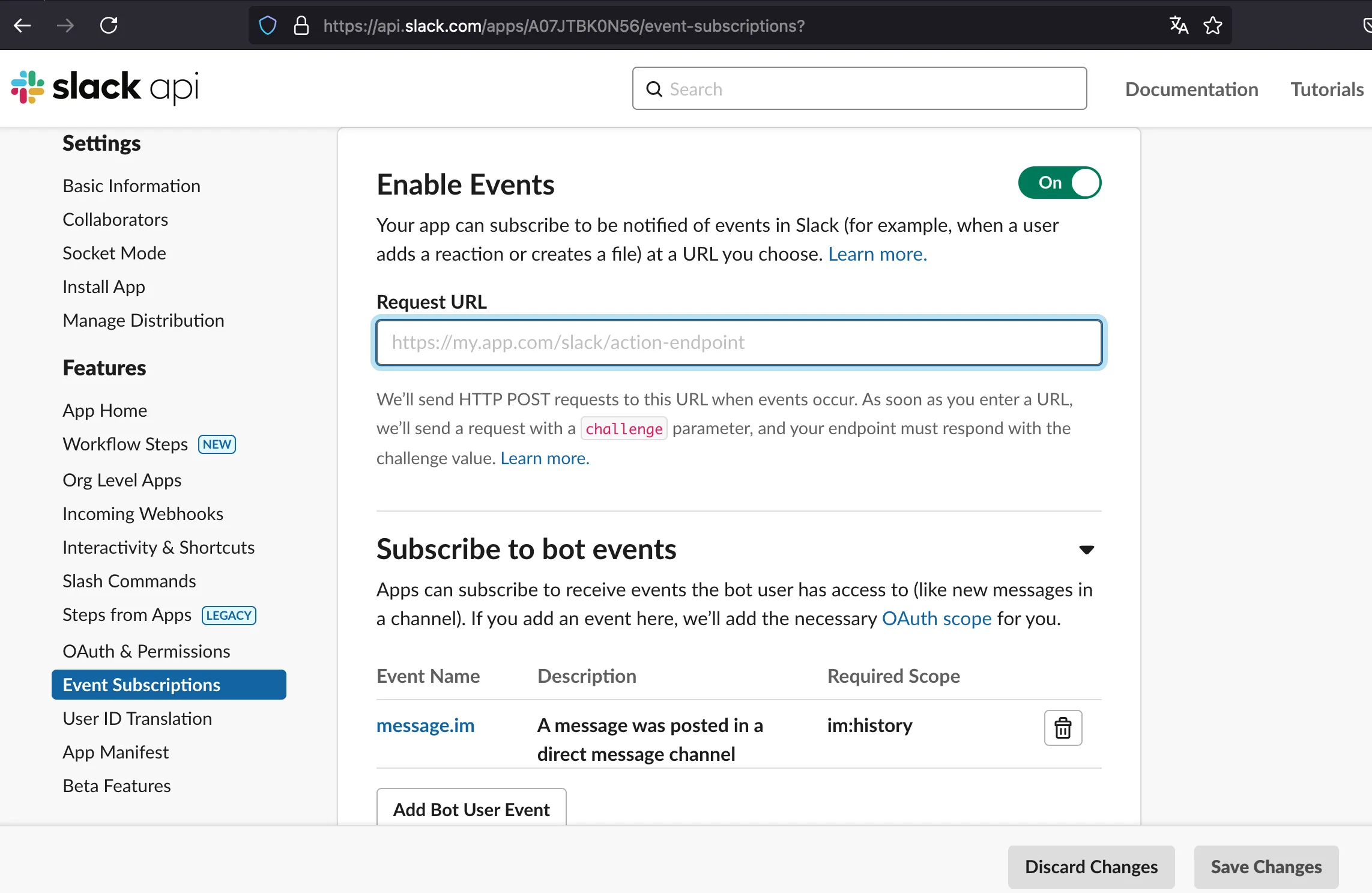This screenshot has height=893, width=1372.
Task: Open Org Level Apps
Action: click(122, 480)
